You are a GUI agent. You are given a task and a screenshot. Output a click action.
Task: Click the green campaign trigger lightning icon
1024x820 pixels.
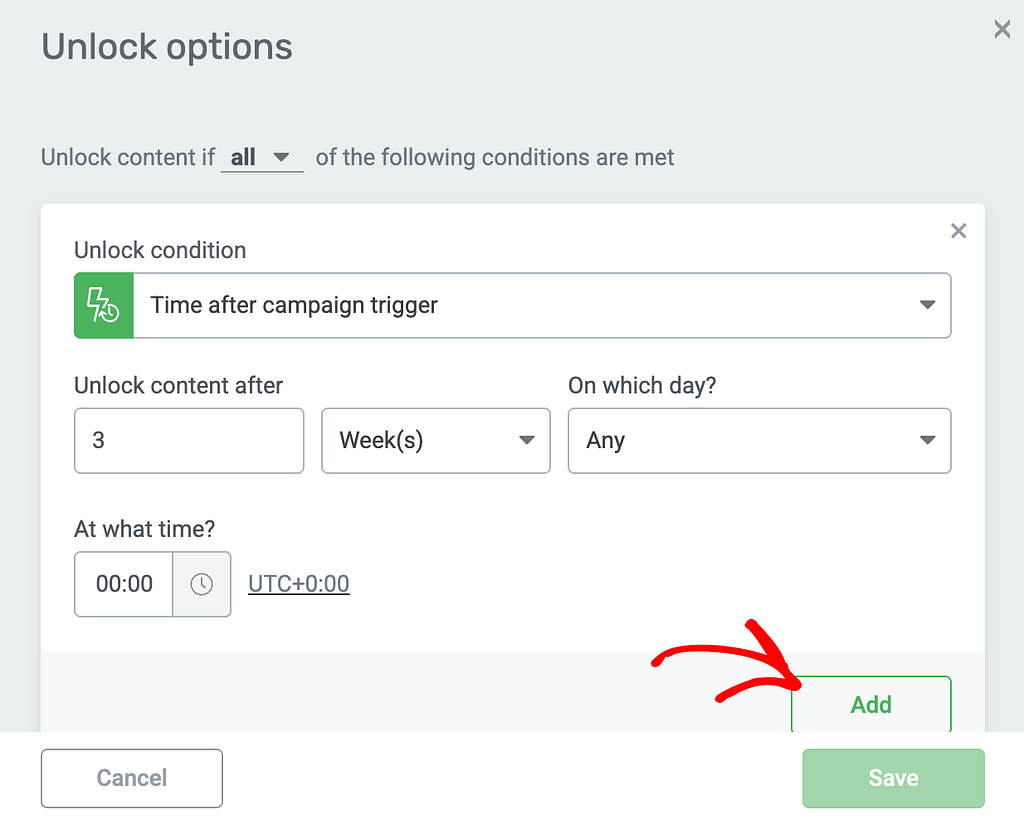point(104,305)
